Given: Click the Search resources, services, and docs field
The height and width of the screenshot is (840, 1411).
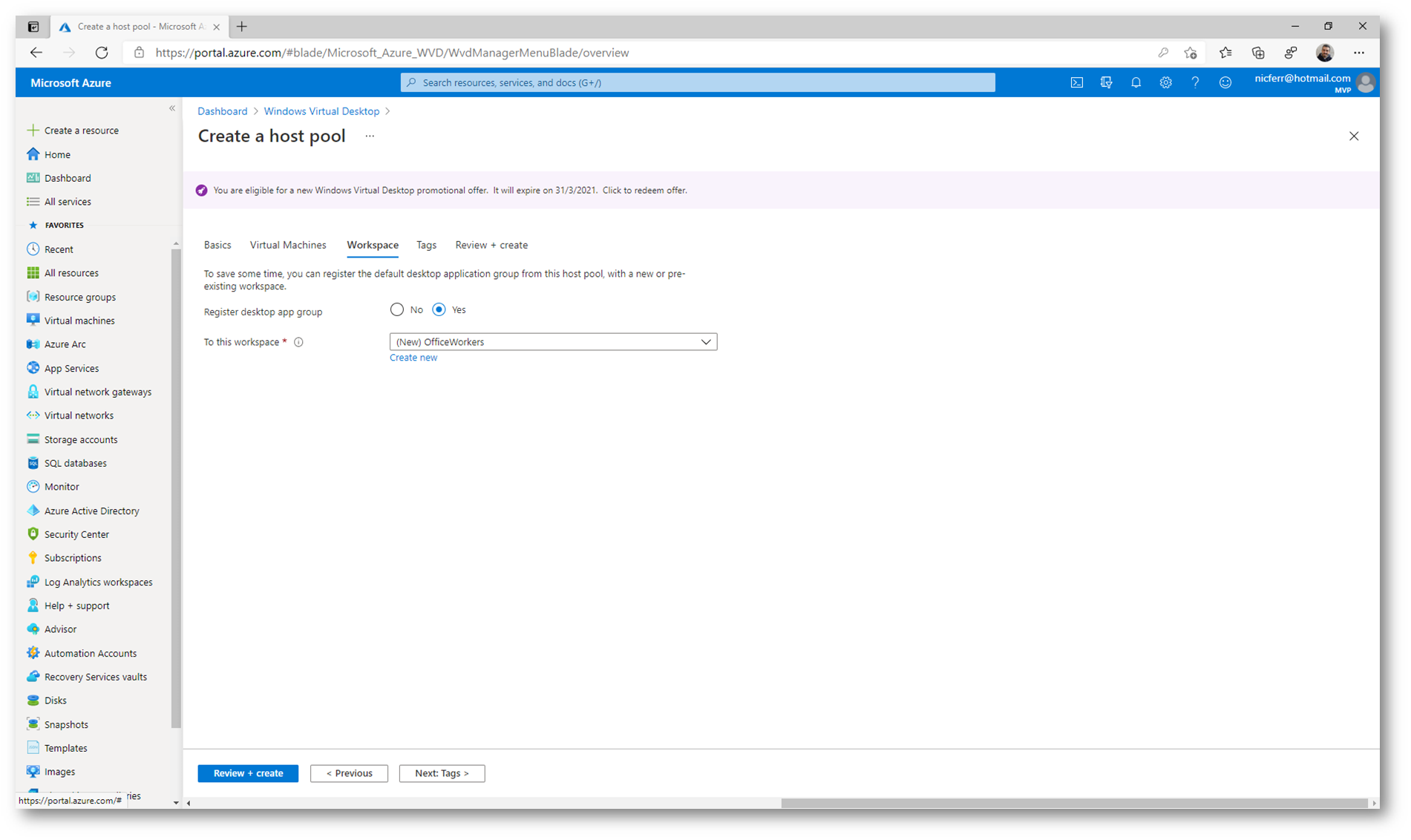Looking at the screenshot, I should pos(698,82).
